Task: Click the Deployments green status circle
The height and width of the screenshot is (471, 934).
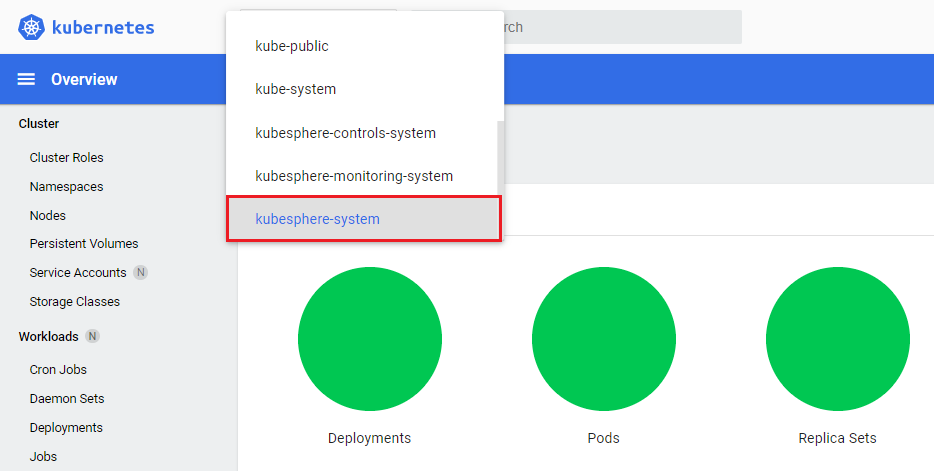Action: click(370, 339)
